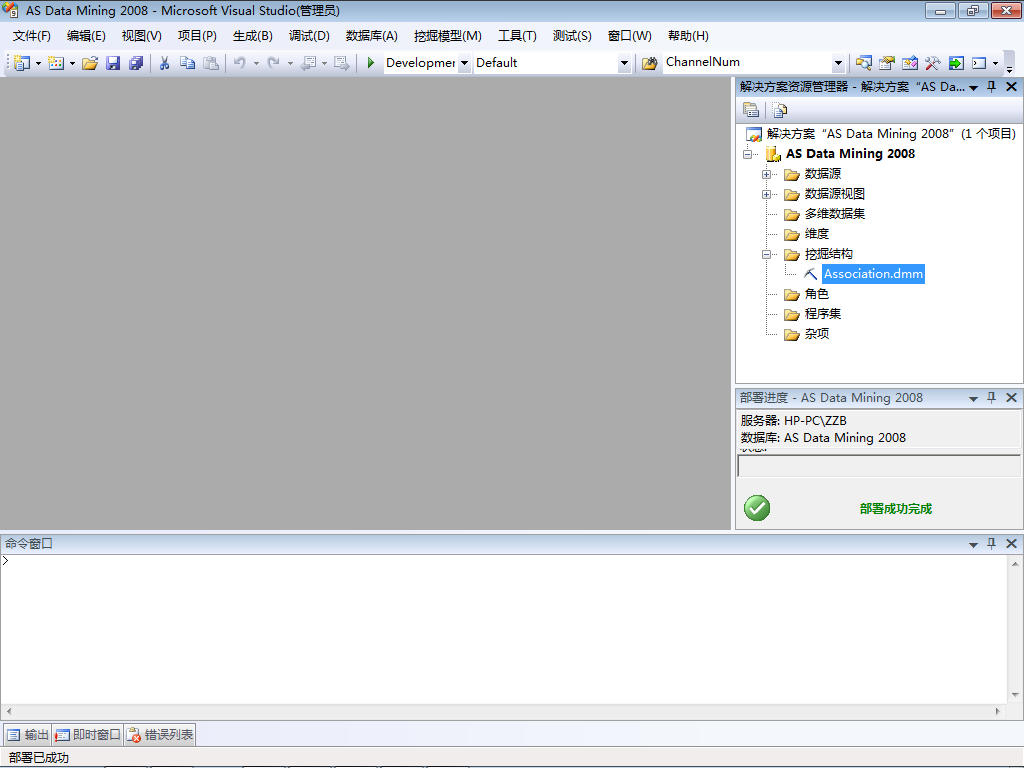The height and width of the screenshot is (768, 1024).
Task: Click the Paste clipboard icon
Action: (210, 63)
